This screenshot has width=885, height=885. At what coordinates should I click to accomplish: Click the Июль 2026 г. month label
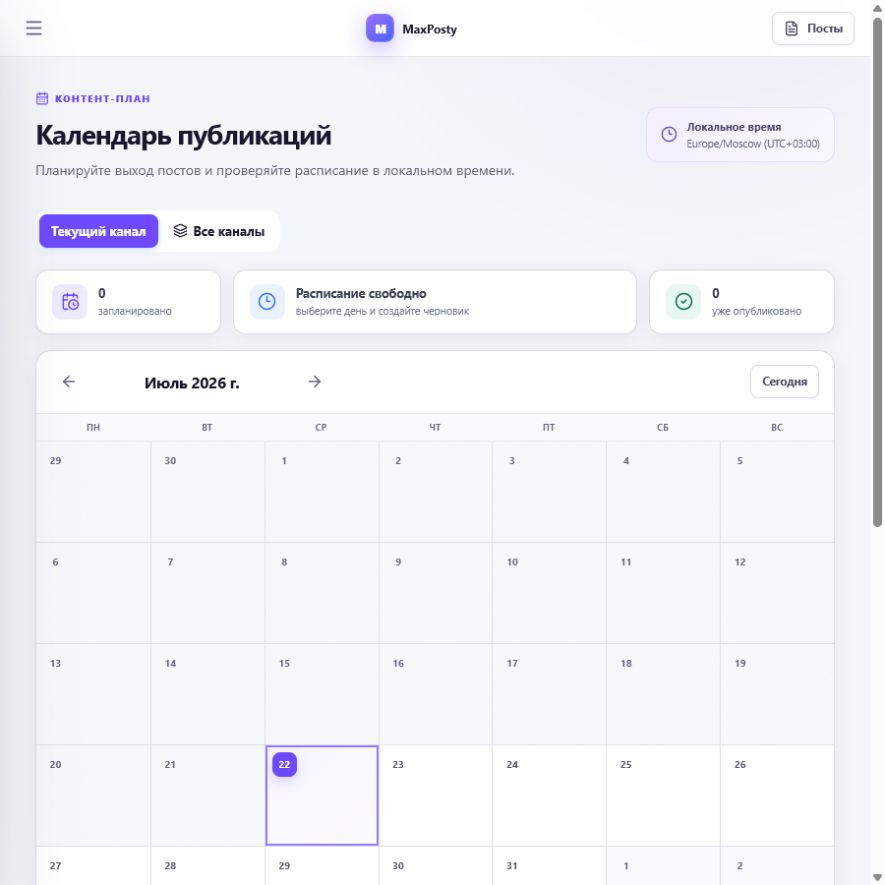tap(192, 383)
